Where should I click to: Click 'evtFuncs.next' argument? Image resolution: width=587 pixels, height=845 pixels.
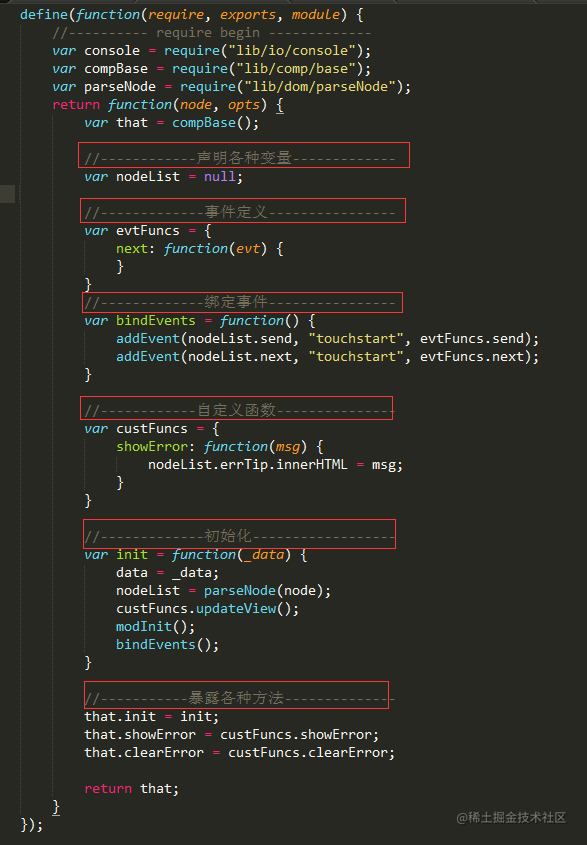click(x=472, y=357)
